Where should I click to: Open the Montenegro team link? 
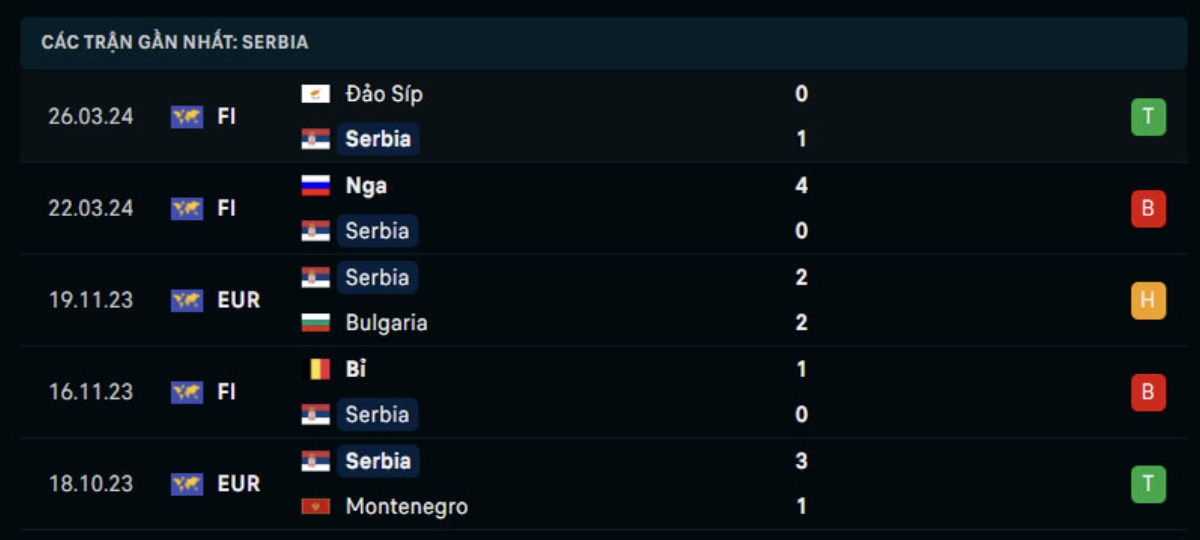coord(406,507)
